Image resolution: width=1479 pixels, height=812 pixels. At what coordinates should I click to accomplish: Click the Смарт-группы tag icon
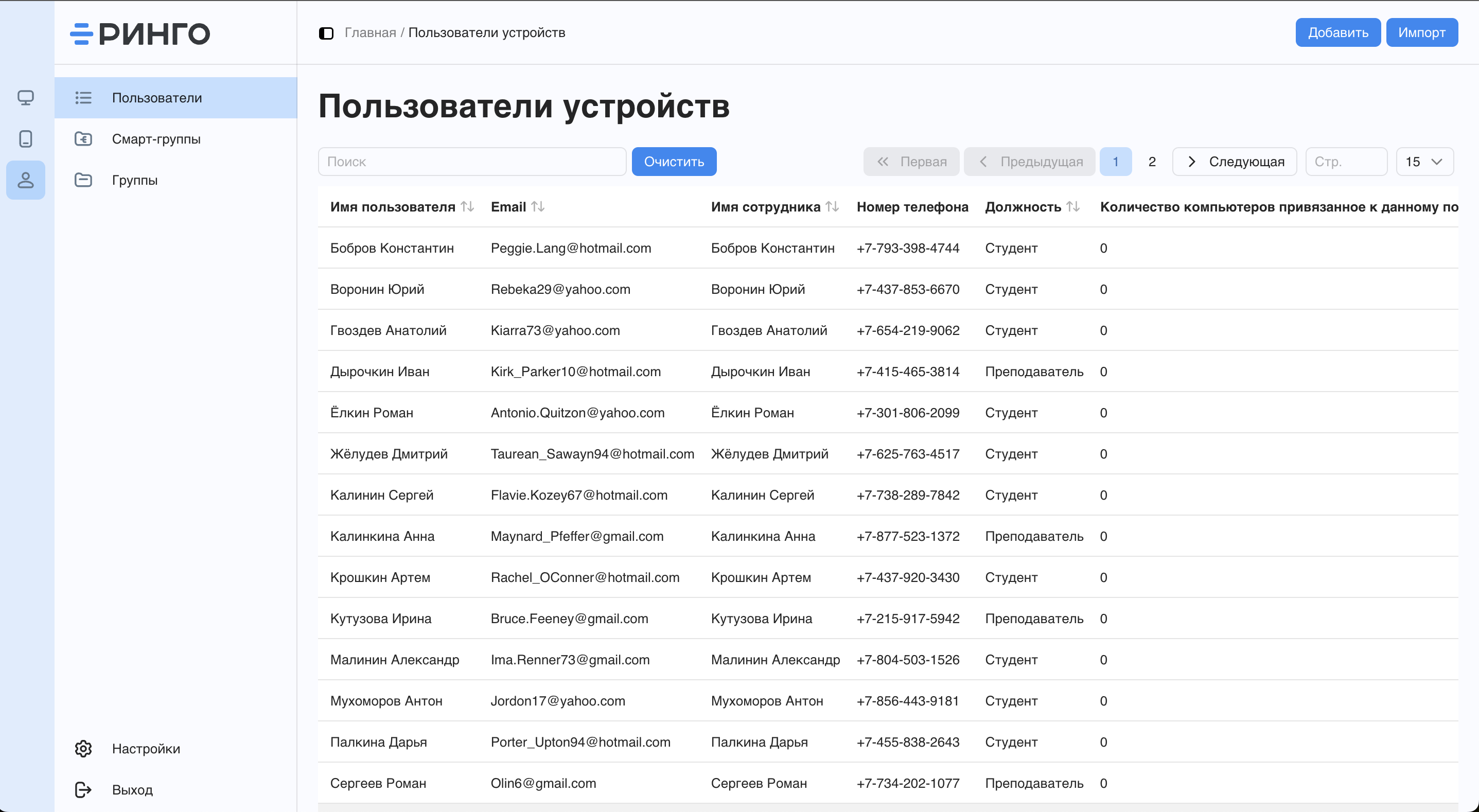click(x=83, y=138)
